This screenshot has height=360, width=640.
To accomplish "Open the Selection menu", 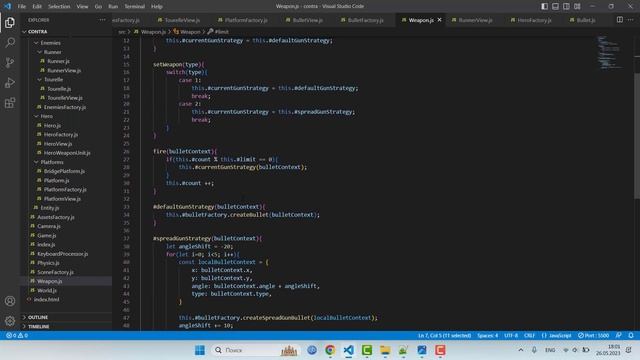I will coord(59,6).
